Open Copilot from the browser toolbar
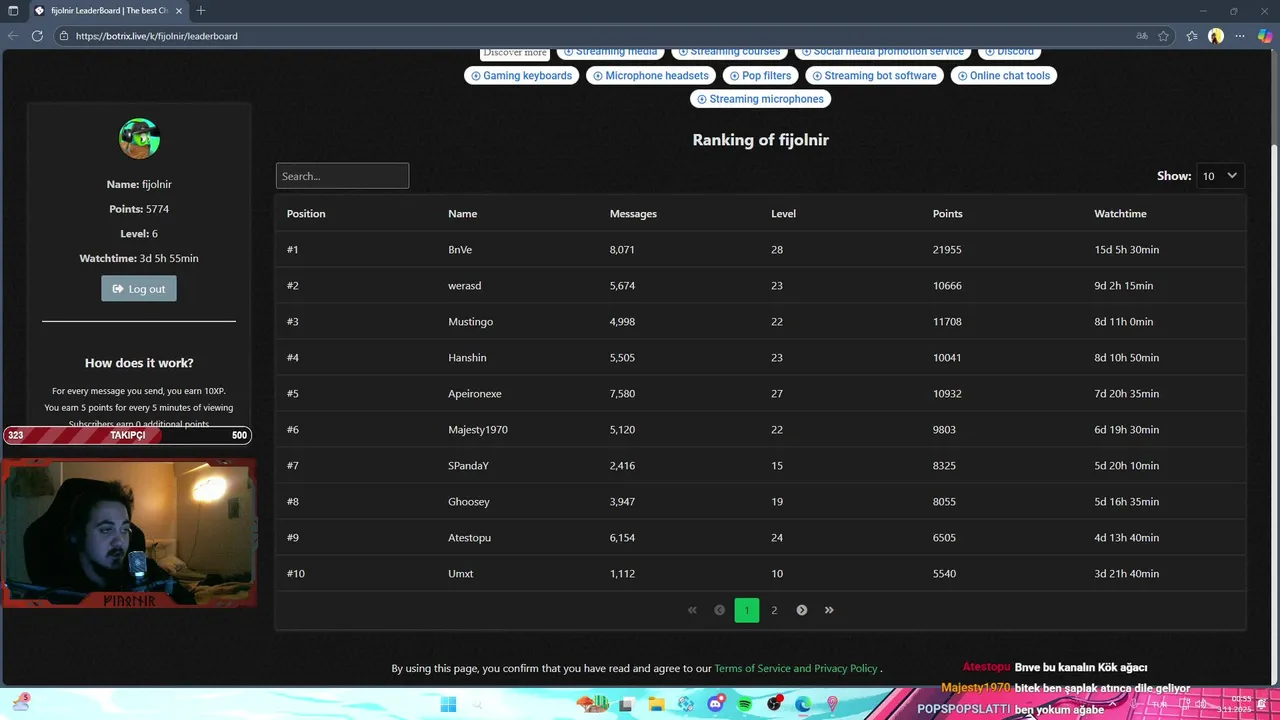The height and width of the screenshot is (720, 1280). pos(1265,36)
